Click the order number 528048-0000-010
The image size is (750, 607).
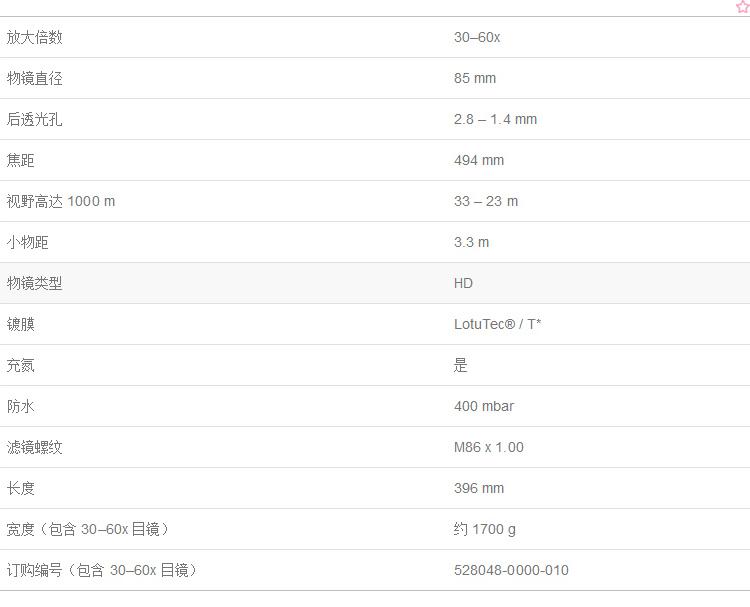[x=511, y=570]
